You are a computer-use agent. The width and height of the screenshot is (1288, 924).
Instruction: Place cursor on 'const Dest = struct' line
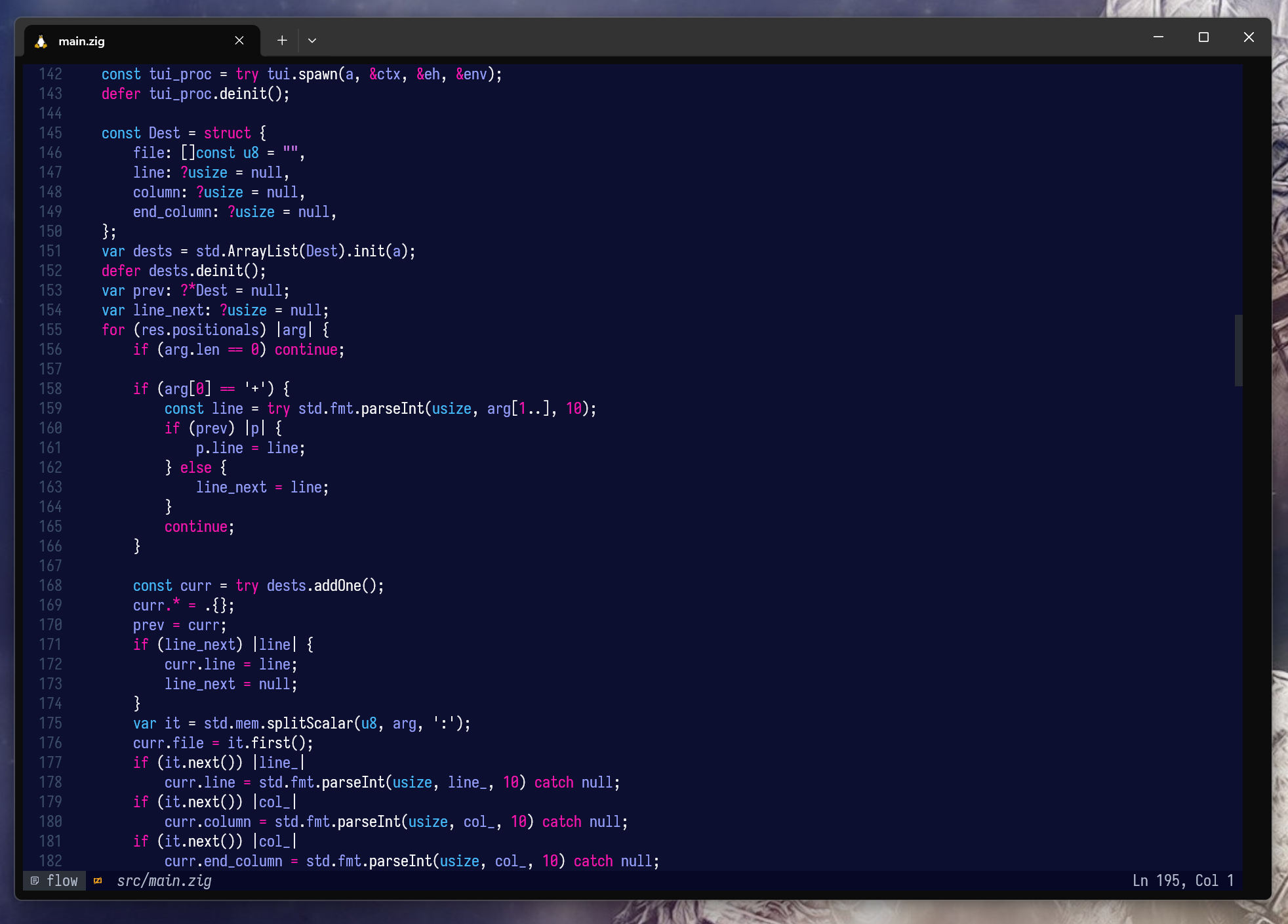pyautogui.click(x=184, y=133)
